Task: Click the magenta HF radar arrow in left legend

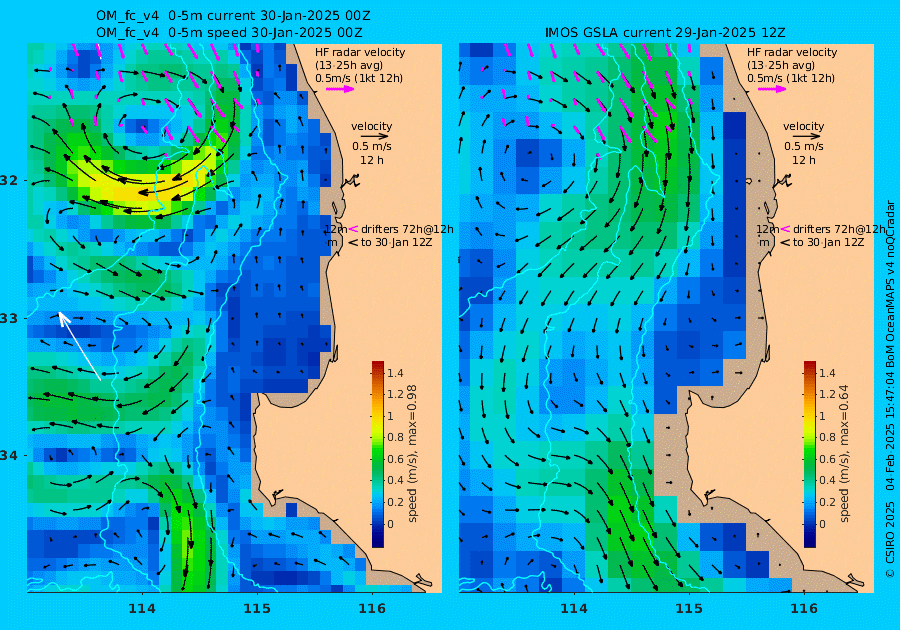Action: click(x=340, y=89)
